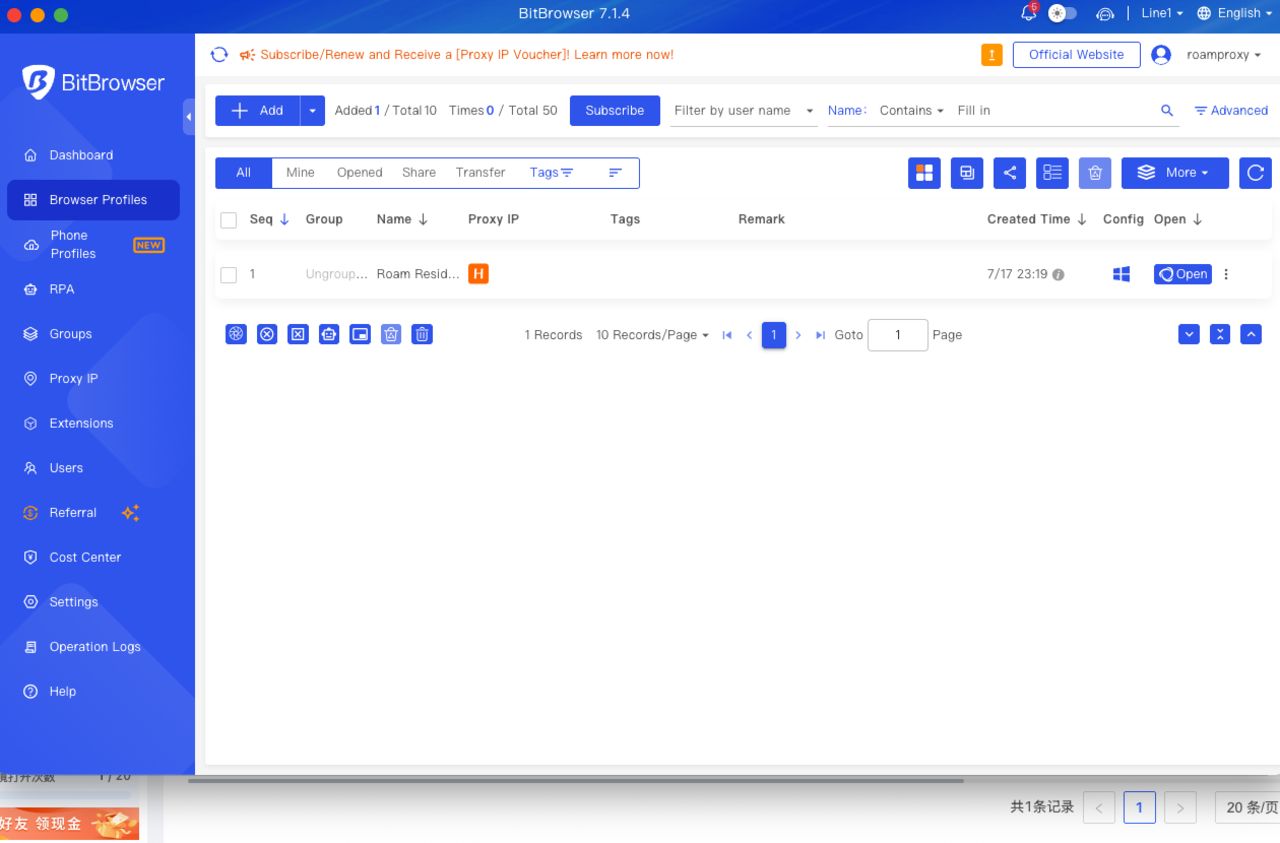Open the Subscribe/Renew Proxy IP Voucher link
Screen dimensions: 1280x843
467,55
